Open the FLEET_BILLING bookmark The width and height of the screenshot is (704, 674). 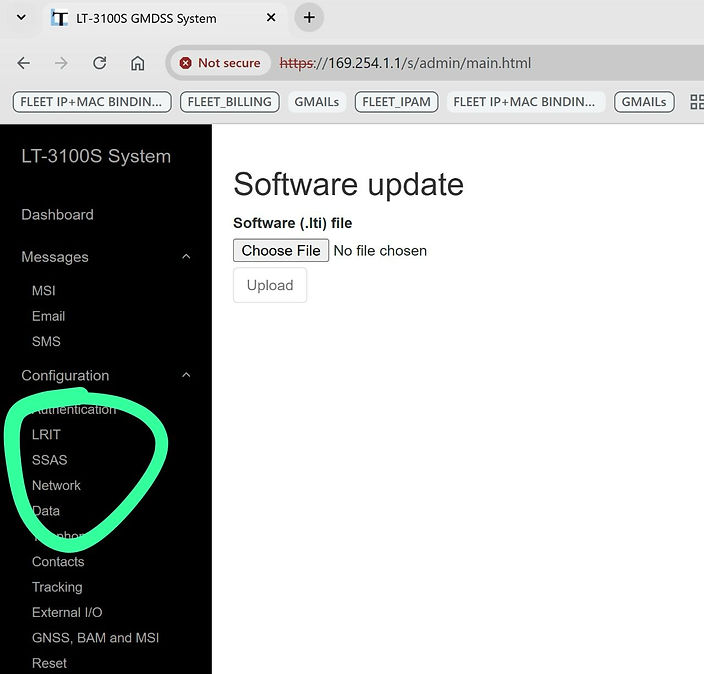point(229,101)
